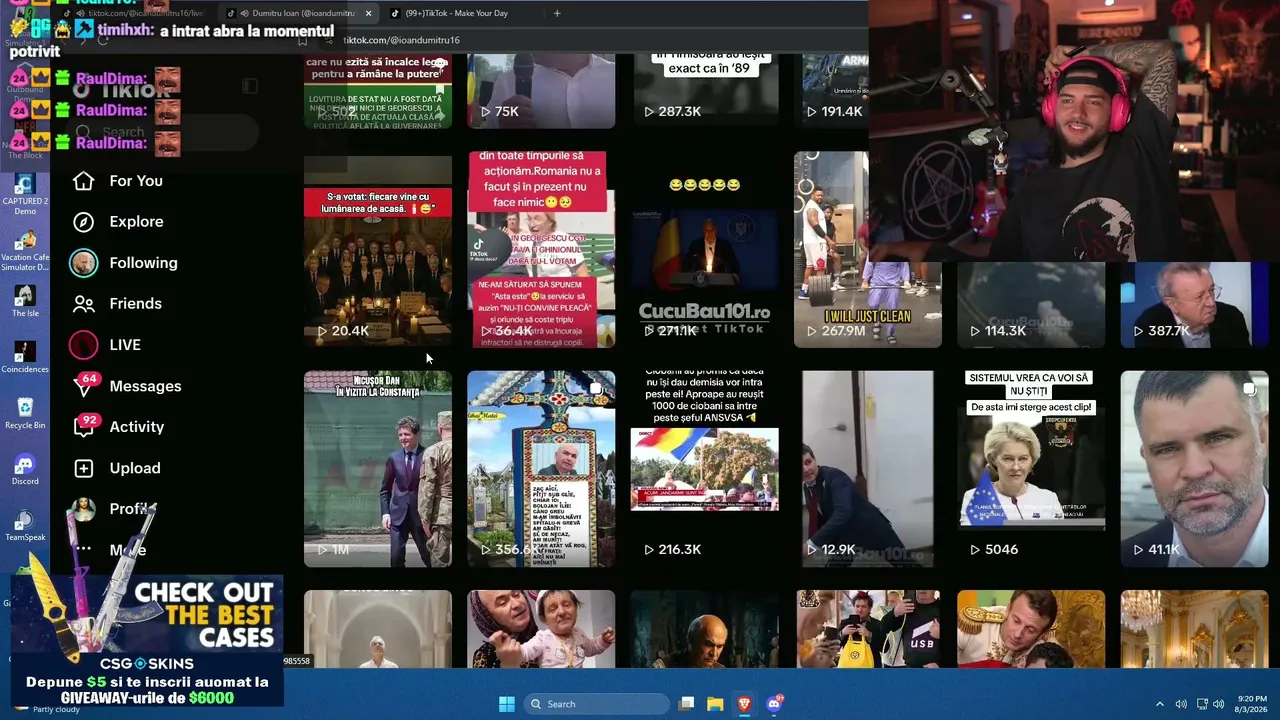
Task: Open video with 36.4K views
Action: coord(541,250)
